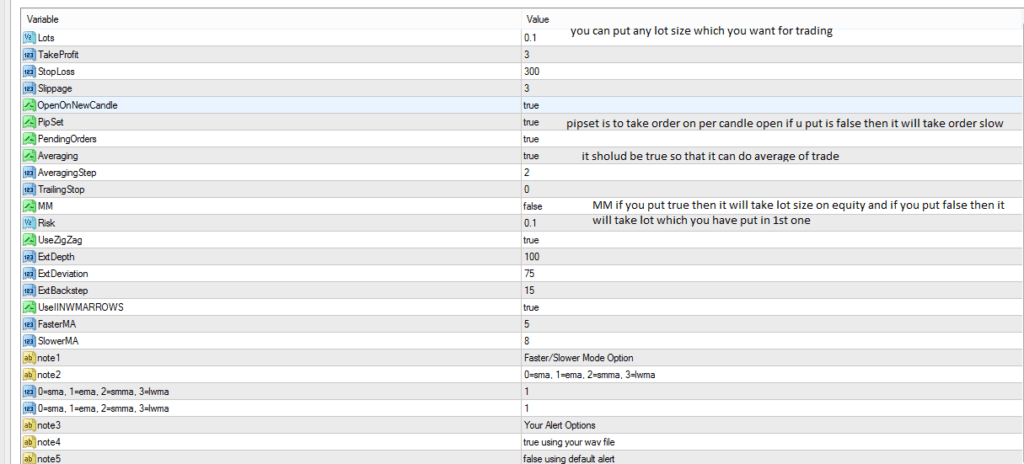The height and width of the screenshot is (464, 1024).
Task: Click the Value column header
Action: [x=537, y=19]
